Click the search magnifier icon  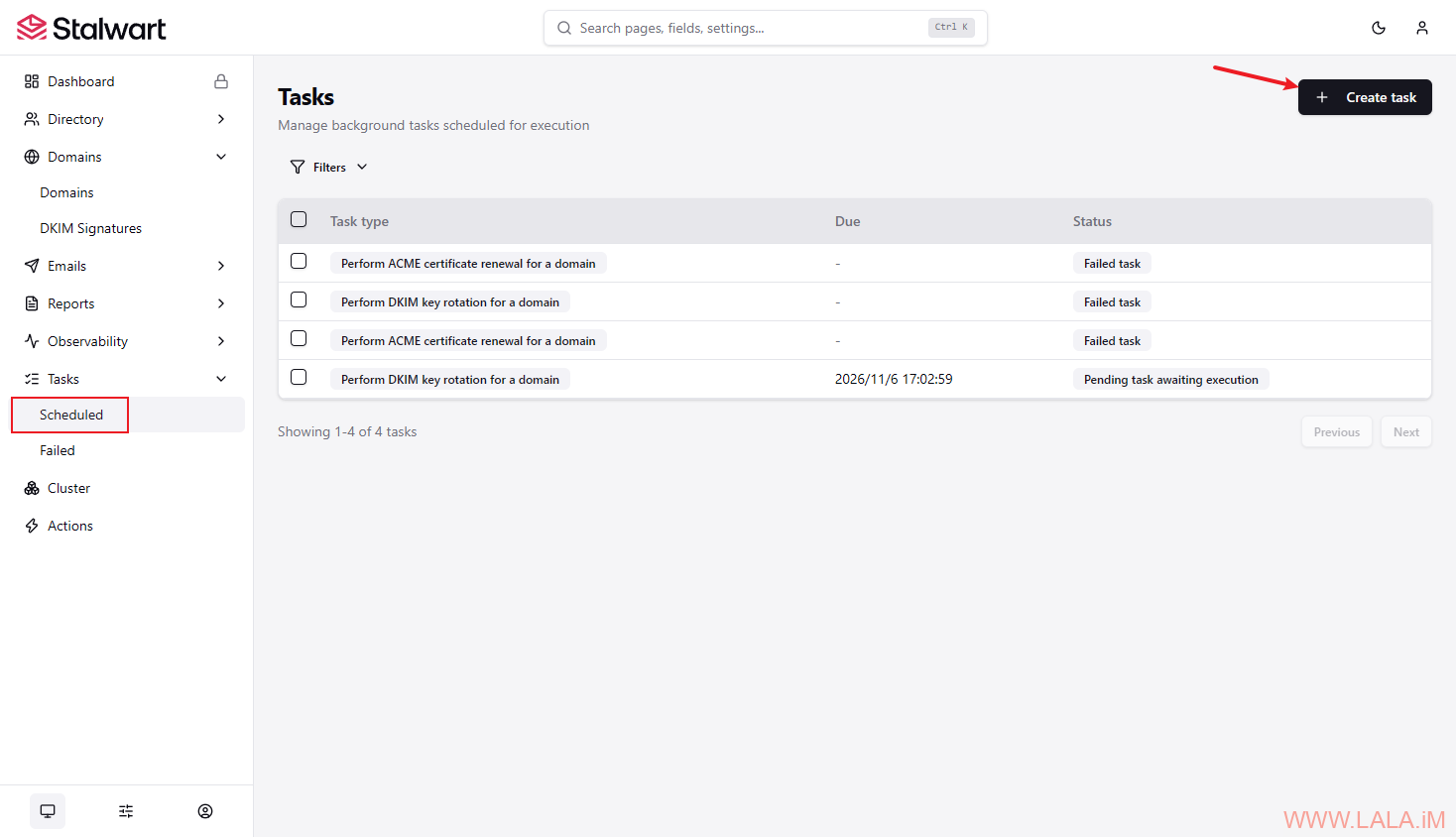tap(564, 28)
